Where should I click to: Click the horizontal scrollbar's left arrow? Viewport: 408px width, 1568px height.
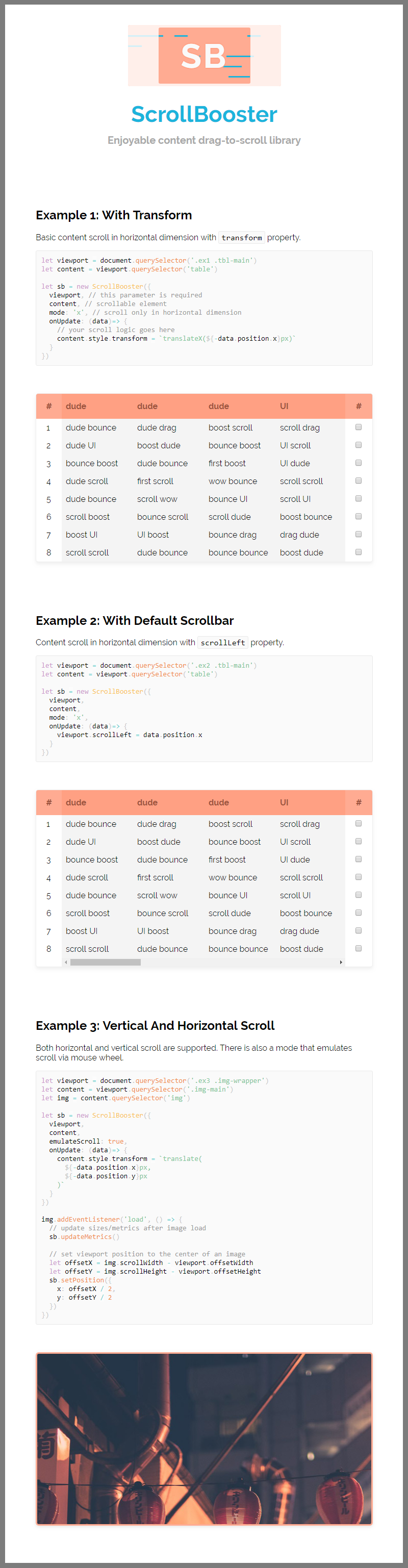click(x=66, y=962)
